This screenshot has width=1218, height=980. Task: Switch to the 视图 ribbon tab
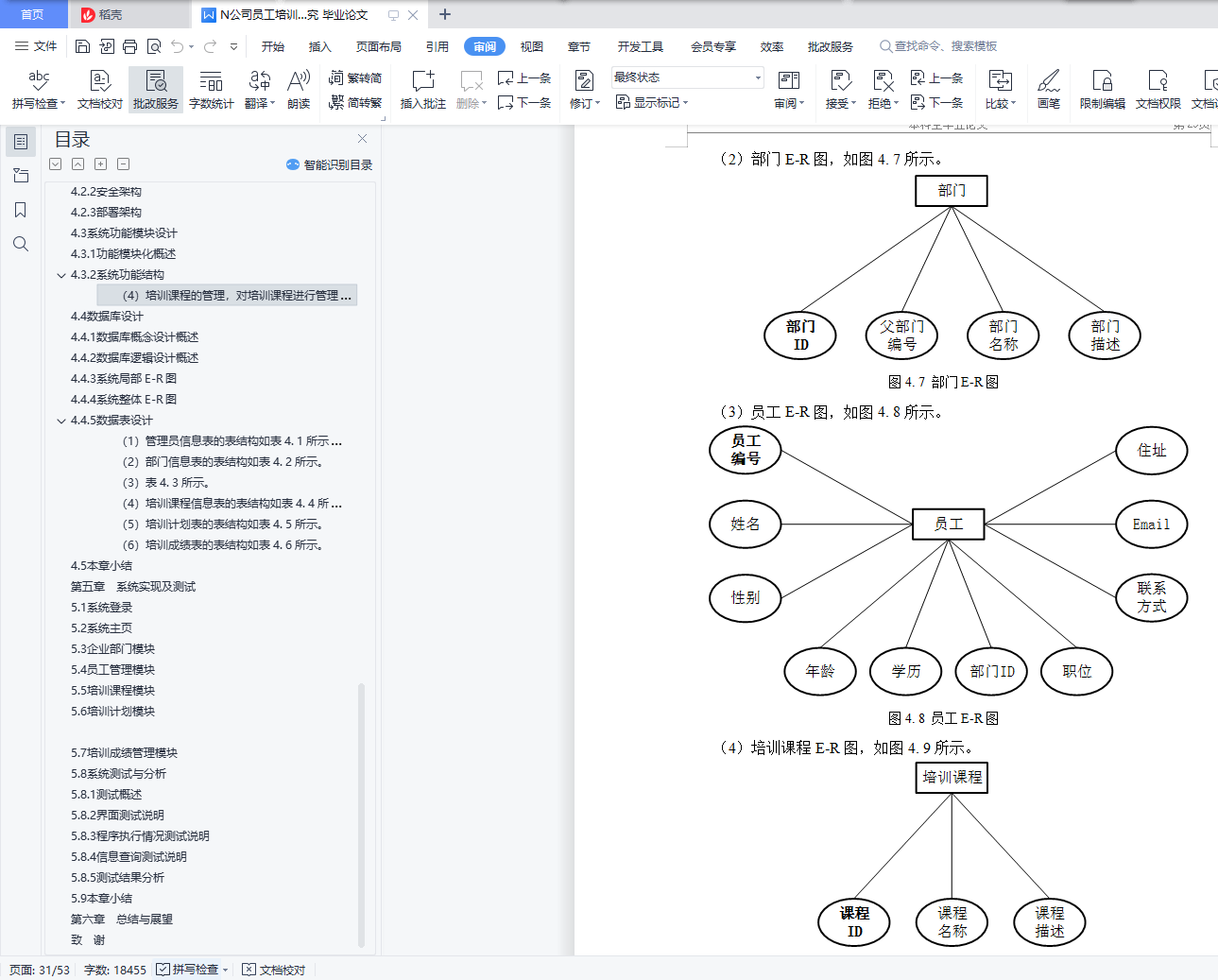tap(532, 46)
